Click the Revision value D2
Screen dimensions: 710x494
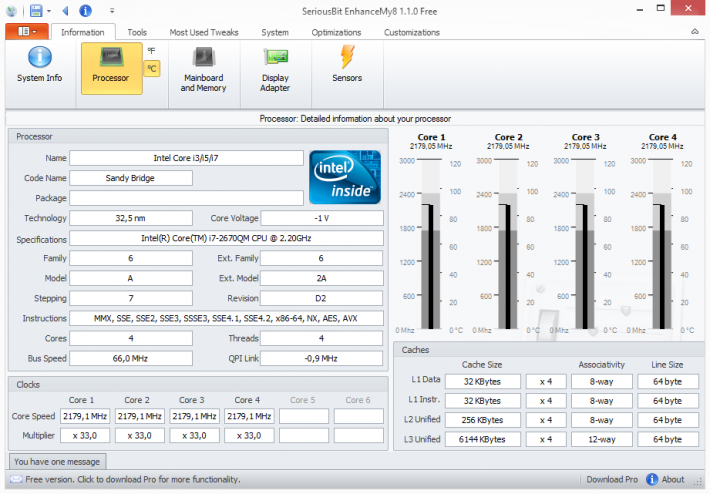(x=321, y=298)
